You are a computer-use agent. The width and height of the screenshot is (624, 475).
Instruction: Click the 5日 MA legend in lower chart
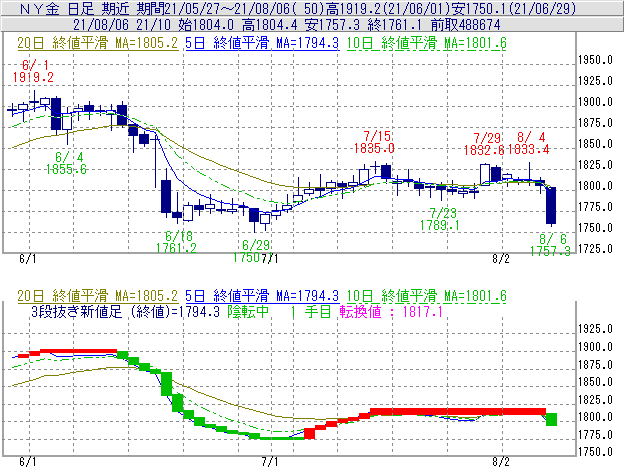point(262,296)
